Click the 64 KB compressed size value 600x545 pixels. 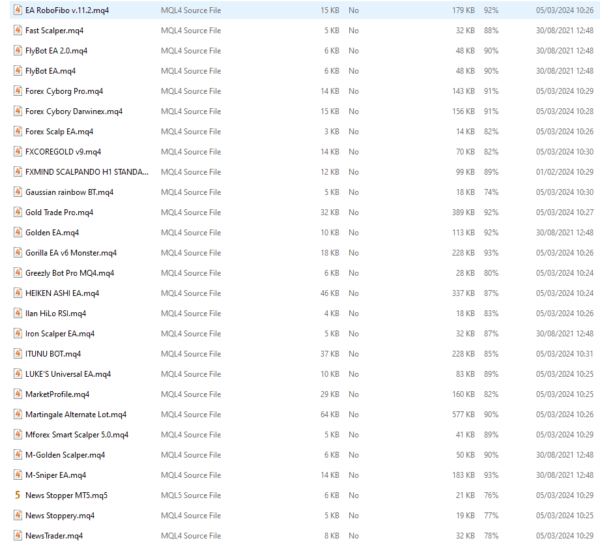[x=330, y=414]
